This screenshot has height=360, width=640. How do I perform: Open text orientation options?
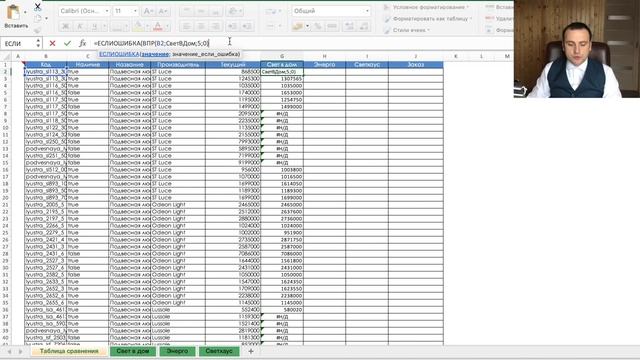click(x=235, y=11)
